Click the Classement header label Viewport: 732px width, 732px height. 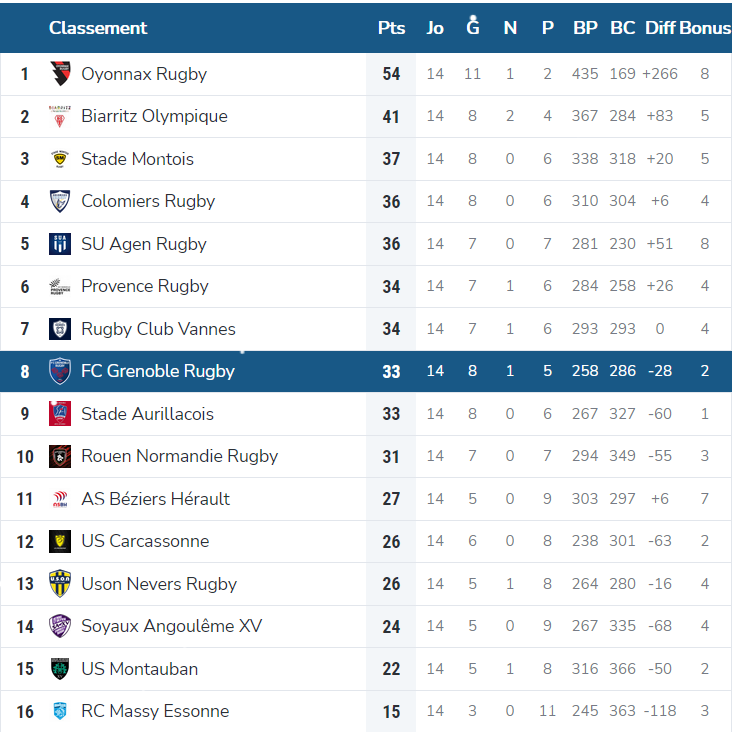pos(98,28)
